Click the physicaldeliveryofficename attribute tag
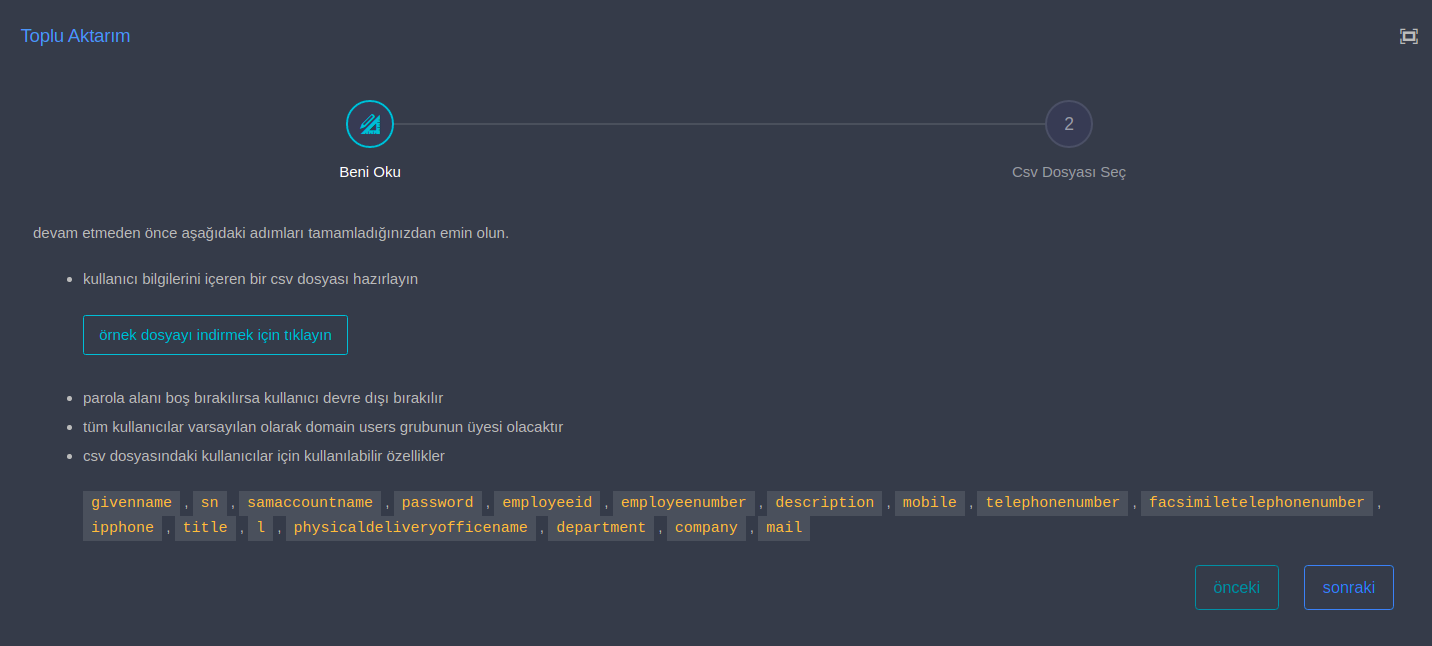This screenshot has height=646, width=1432. pyautogui.click(x=410, y=528)
